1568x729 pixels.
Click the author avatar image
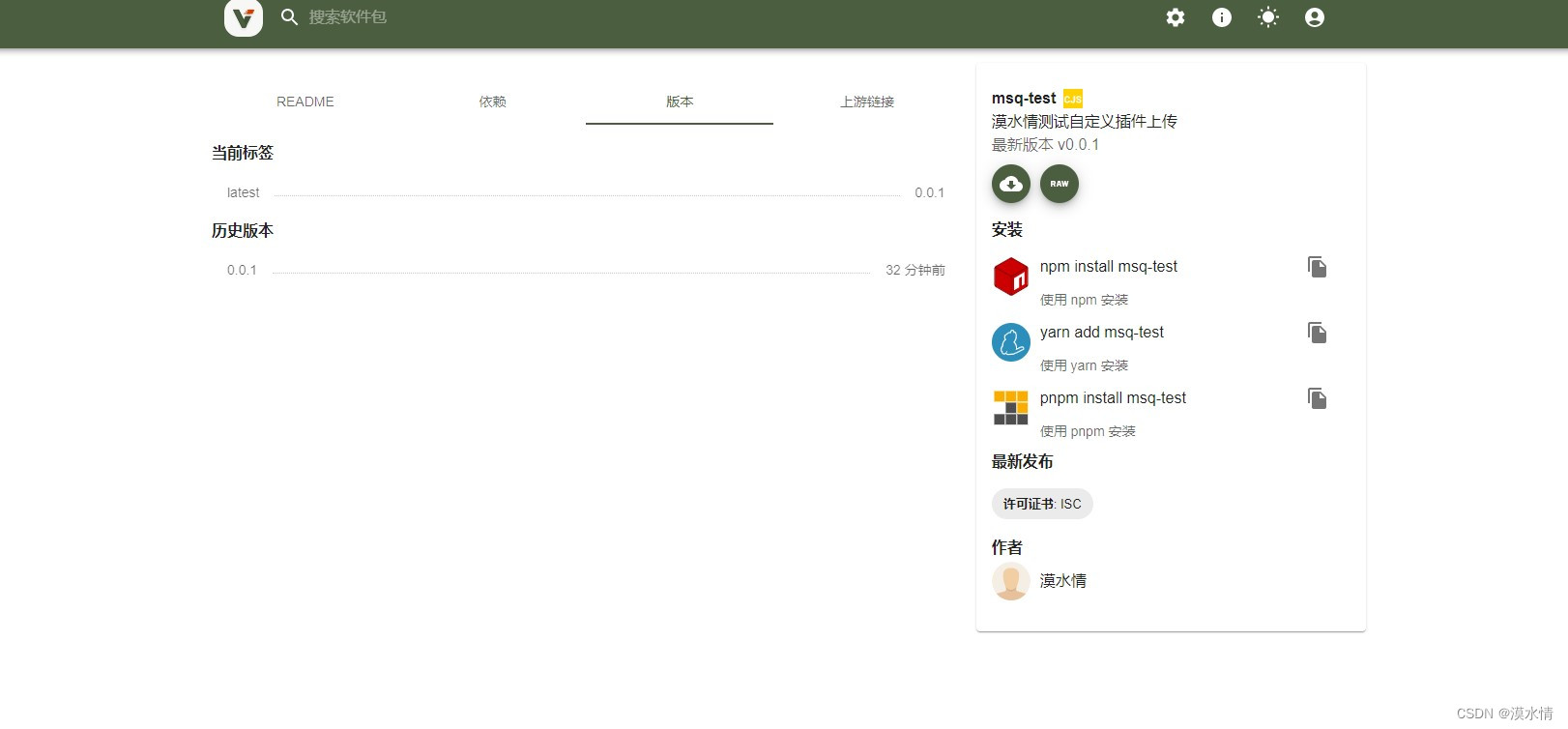(x=1011, y=581)
